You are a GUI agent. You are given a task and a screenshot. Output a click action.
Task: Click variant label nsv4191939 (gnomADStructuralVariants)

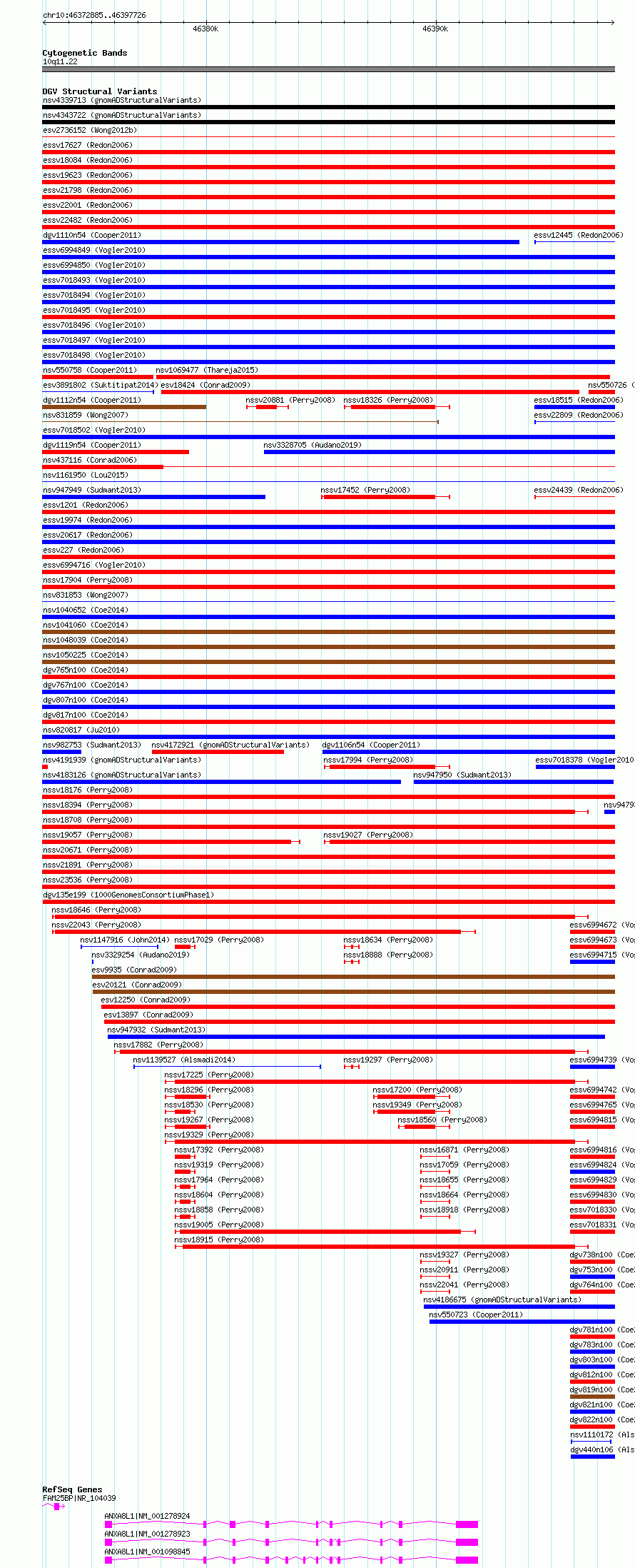(122, 760)
